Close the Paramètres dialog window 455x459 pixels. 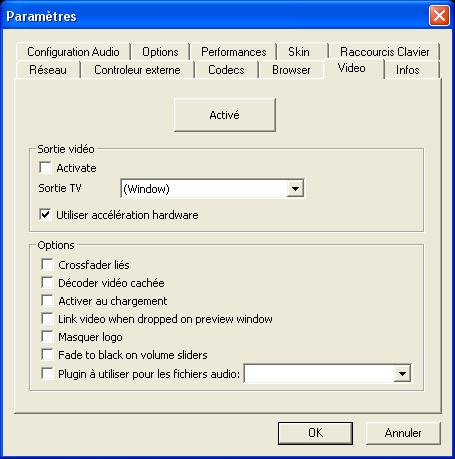(439, 16)
